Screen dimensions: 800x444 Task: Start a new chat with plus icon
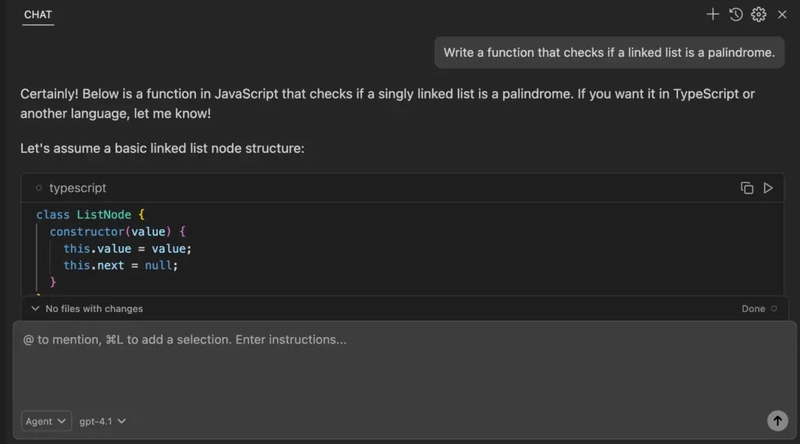point(713,14)
